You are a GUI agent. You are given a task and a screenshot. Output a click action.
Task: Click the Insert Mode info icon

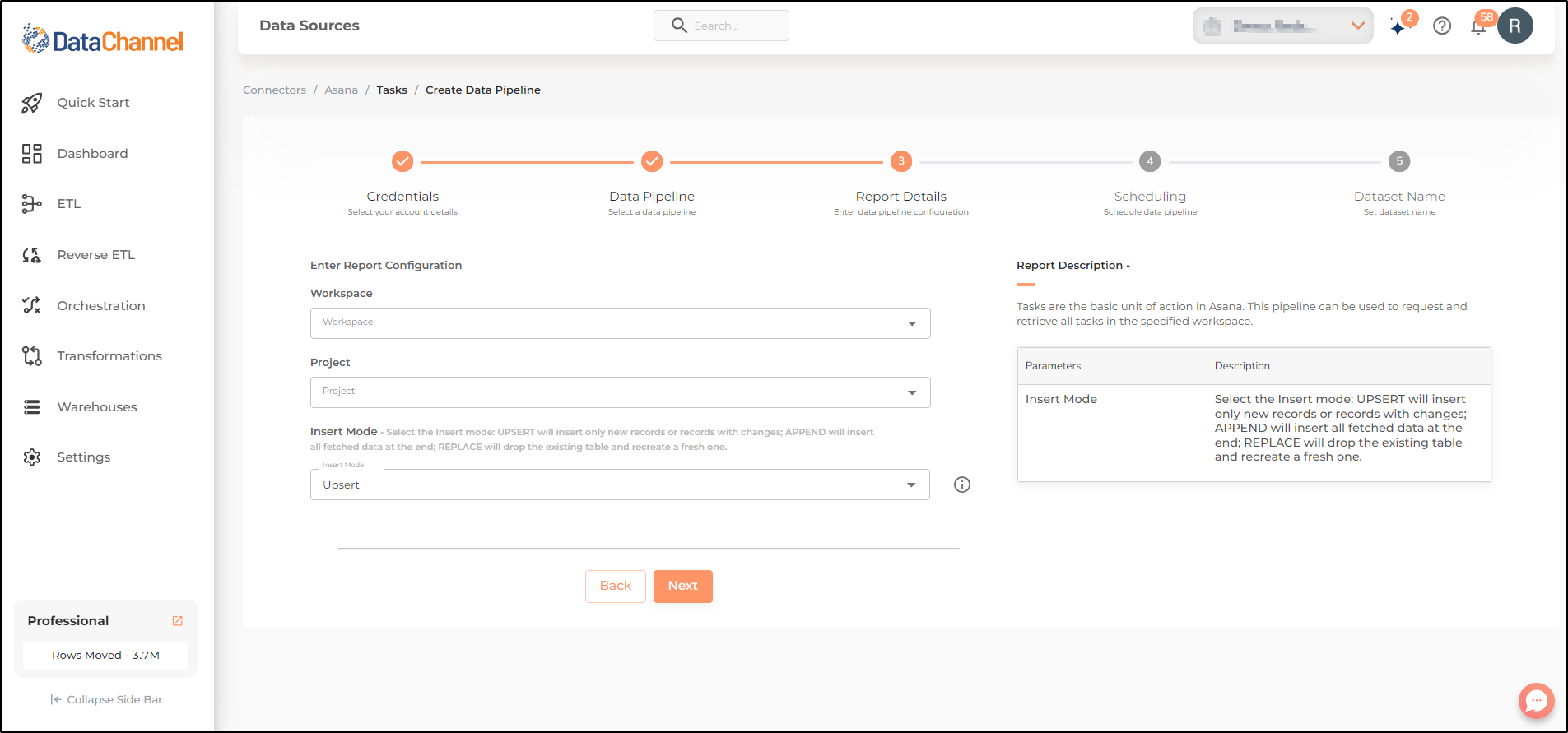pyautogui.click(x=962, y=485)
